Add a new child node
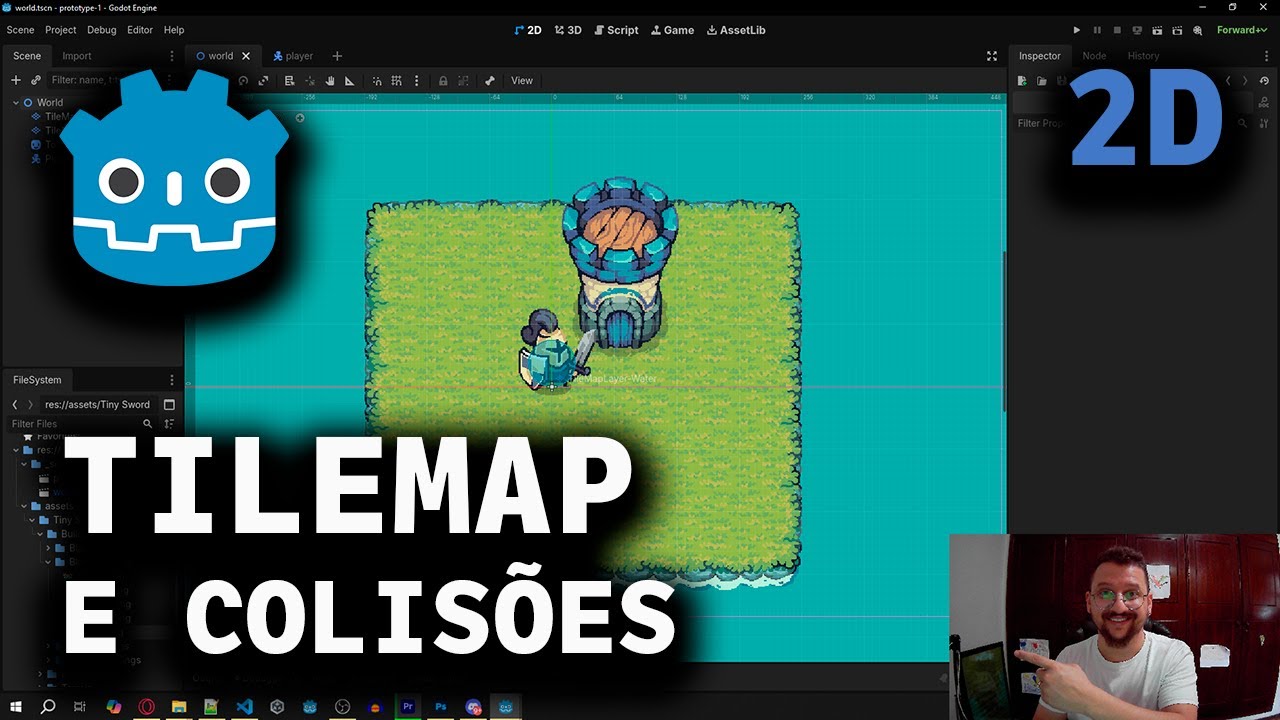Screen dimensions: 1280x720 16,80
